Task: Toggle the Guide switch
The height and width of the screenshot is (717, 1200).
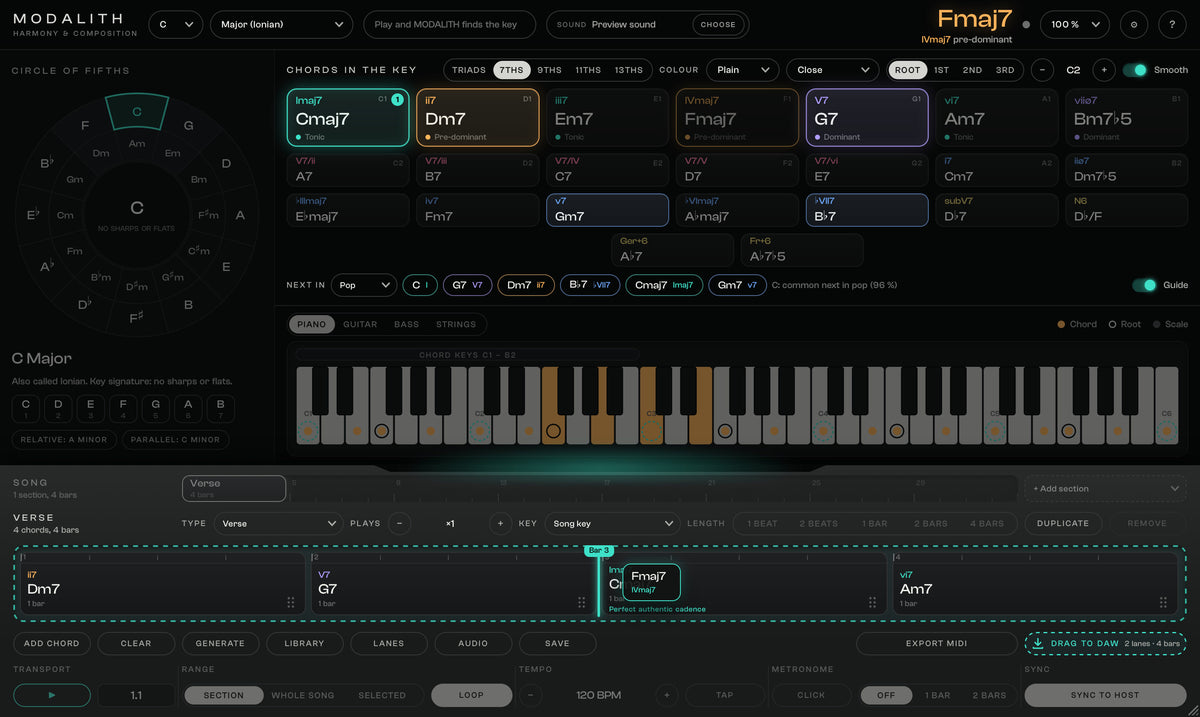Action: click(x=1144, y=285)
